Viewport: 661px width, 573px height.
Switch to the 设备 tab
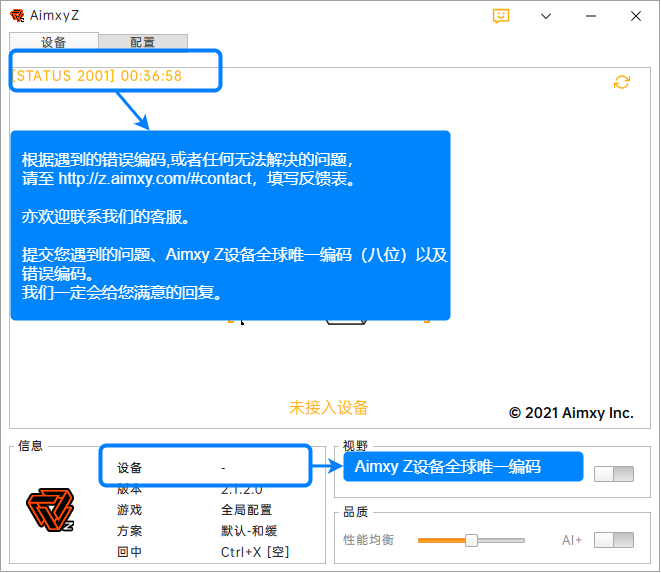point(54,42)
